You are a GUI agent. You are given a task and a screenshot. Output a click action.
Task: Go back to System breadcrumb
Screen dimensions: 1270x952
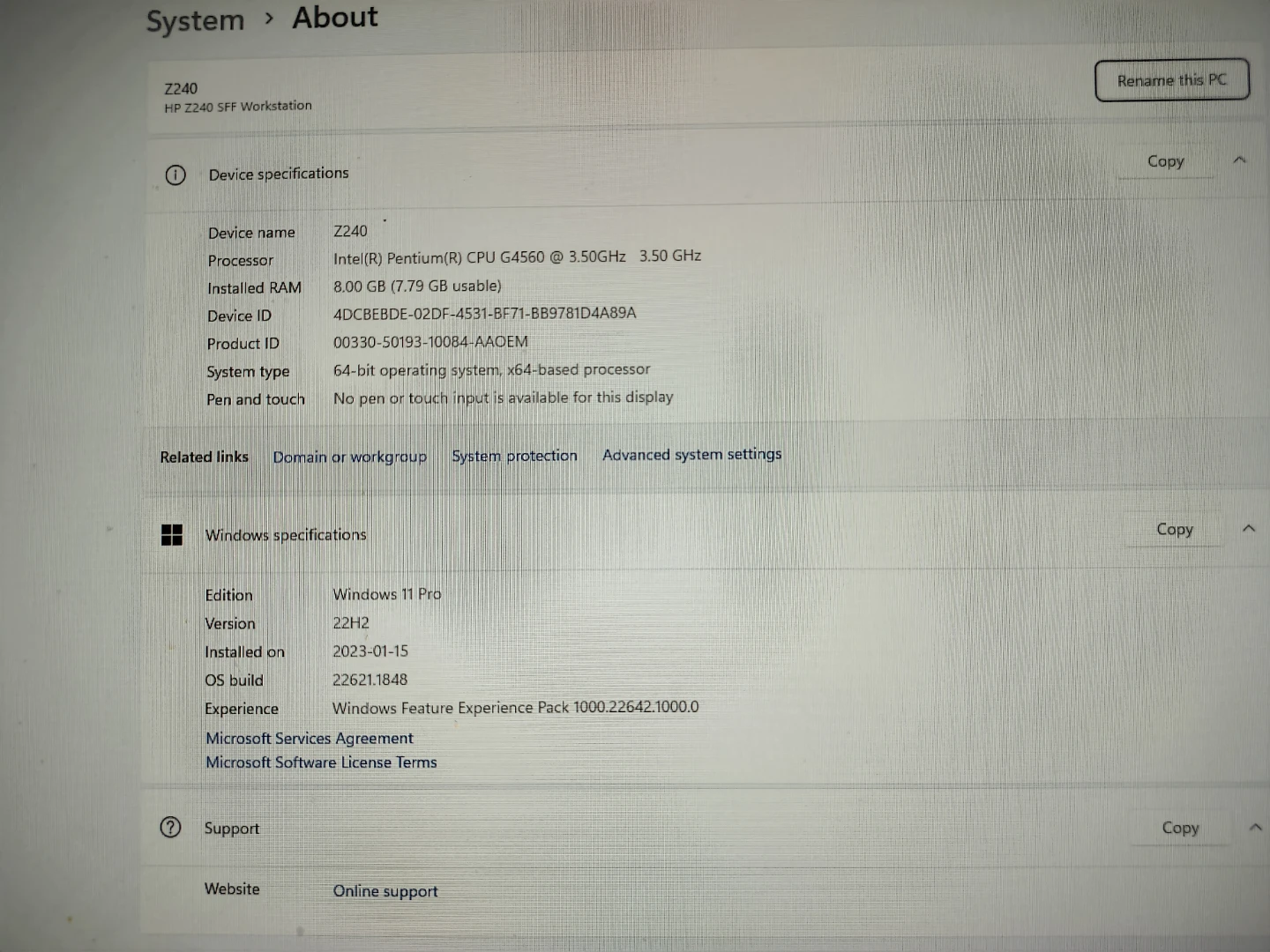click(195, 20)
